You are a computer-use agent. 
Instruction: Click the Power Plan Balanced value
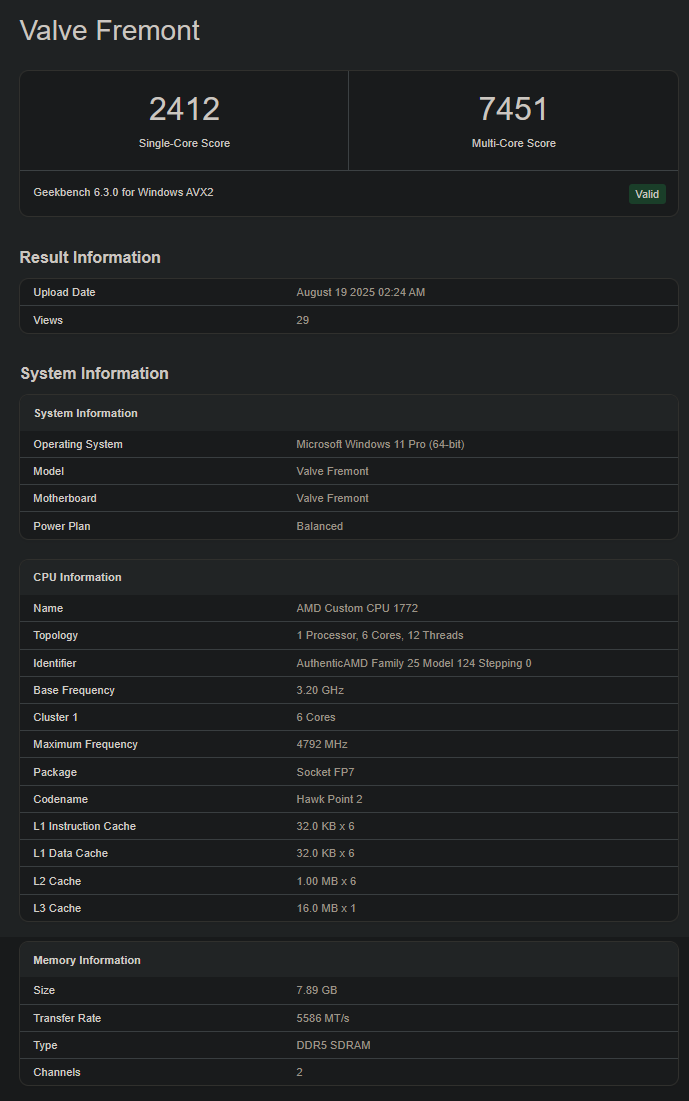click(x=319, y=526)
